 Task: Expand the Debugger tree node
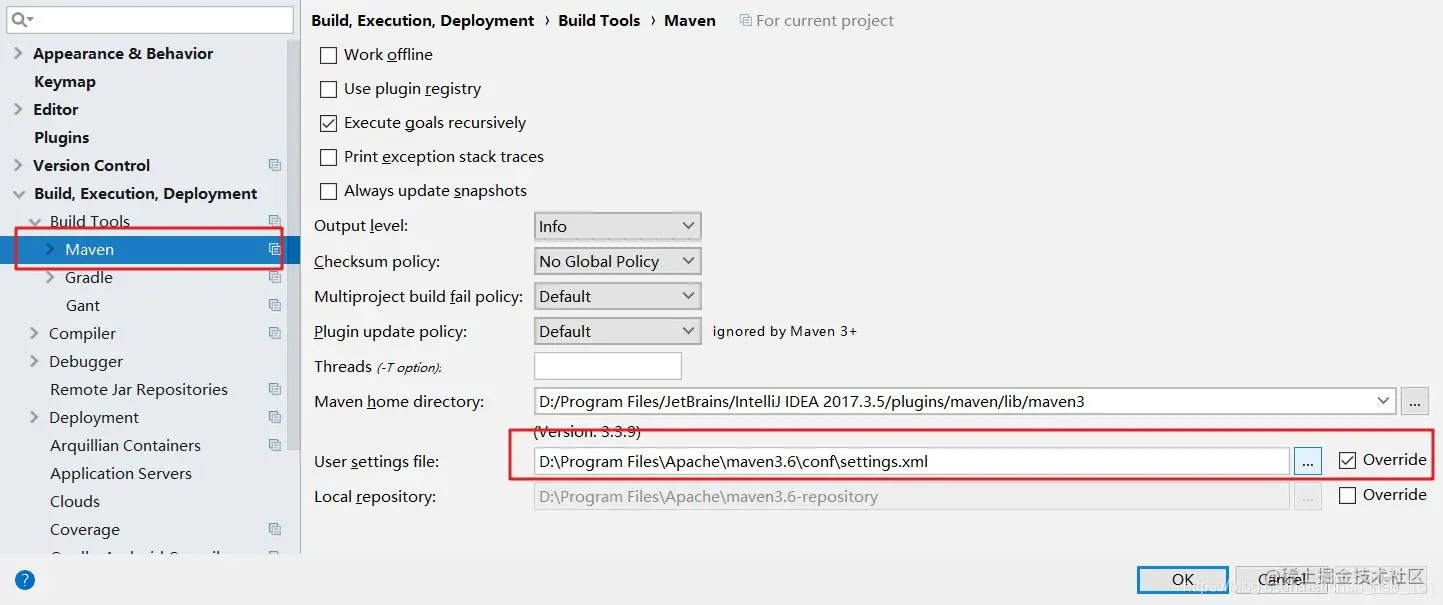(34, 361)
